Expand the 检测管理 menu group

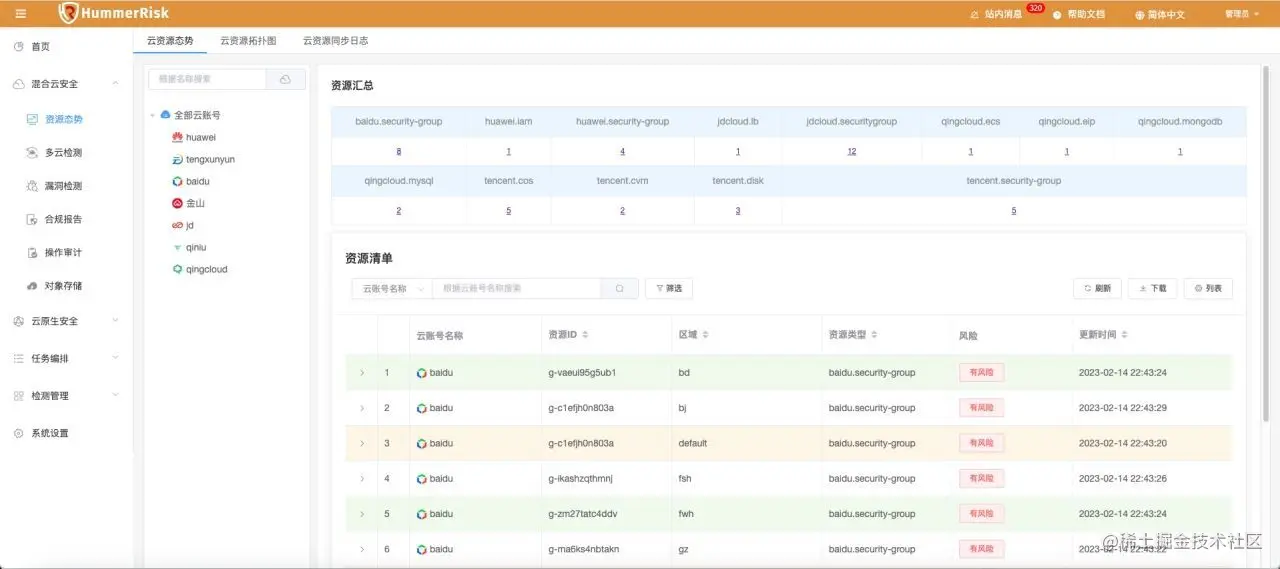(x=66, y=396)
